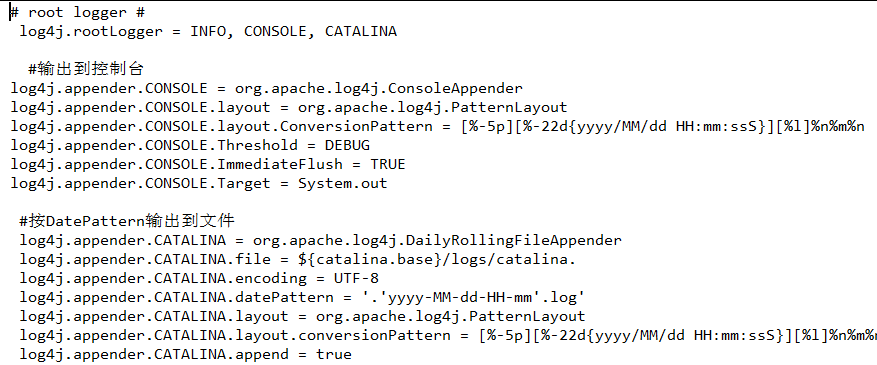The image size is (877, 365).
Task: Click TRUE in the ImmediateFlush line
Action: click(388, 164)
